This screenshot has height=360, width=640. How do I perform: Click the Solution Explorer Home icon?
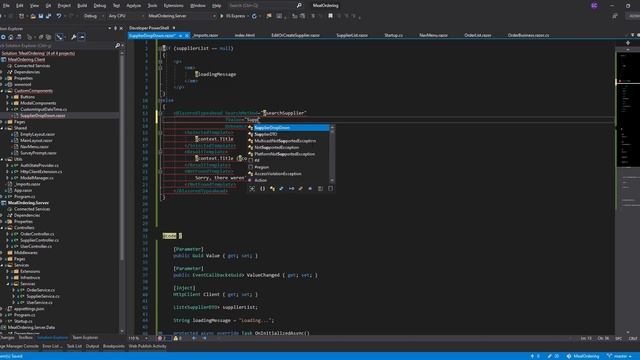click(11, 37)
